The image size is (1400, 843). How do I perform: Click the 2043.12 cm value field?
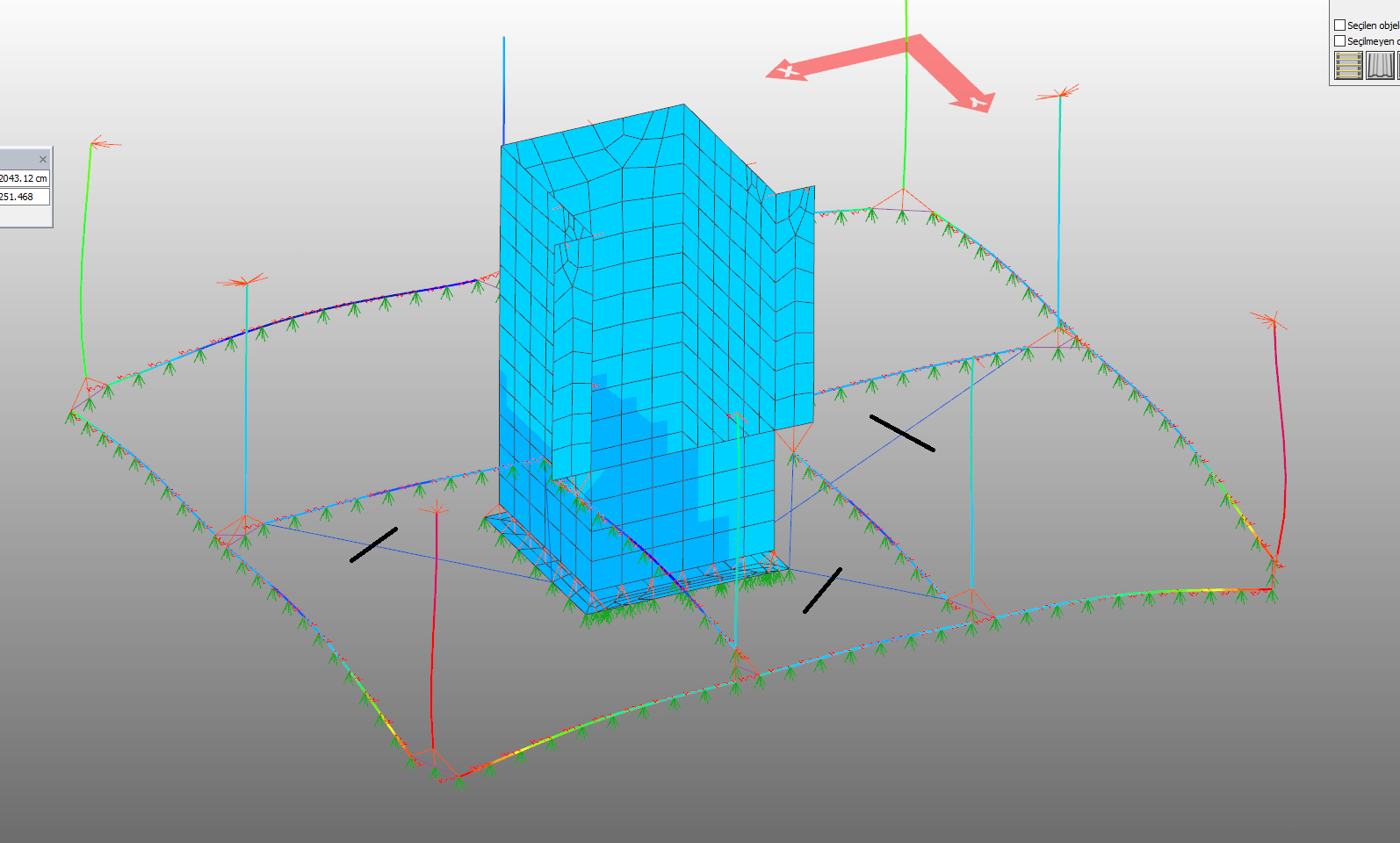pyautogui.click(x=24, y=178)
